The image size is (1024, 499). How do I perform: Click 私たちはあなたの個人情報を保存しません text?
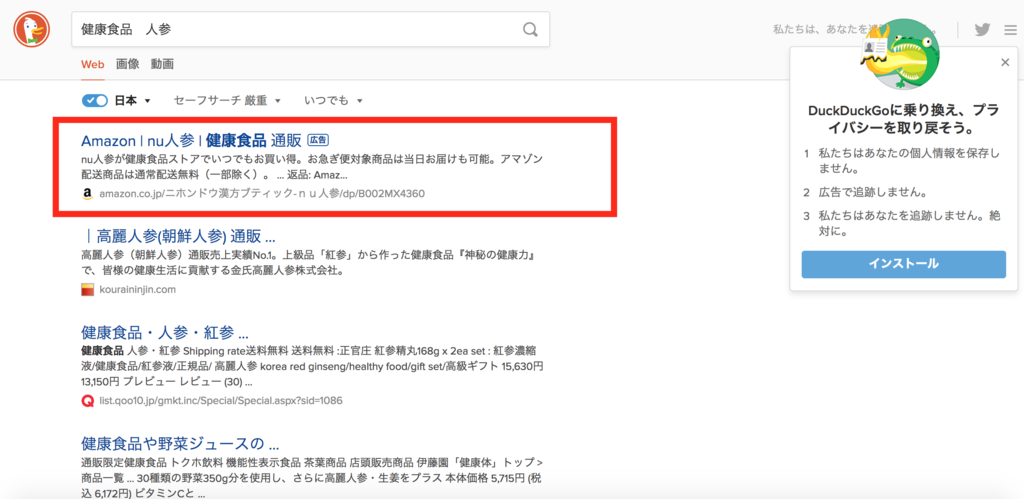click(910, 161)
